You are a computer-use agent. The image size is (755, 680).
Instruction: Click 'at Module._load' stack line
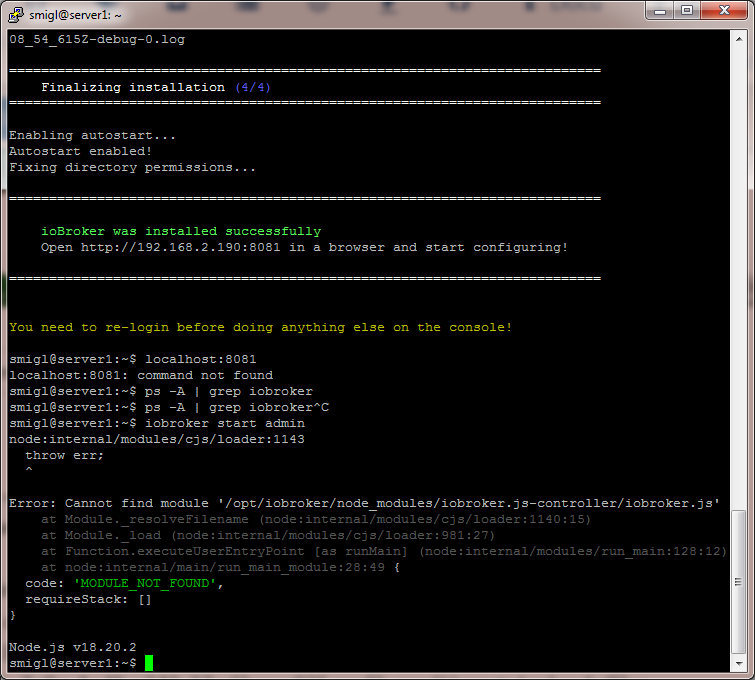[x=268, y=535]
